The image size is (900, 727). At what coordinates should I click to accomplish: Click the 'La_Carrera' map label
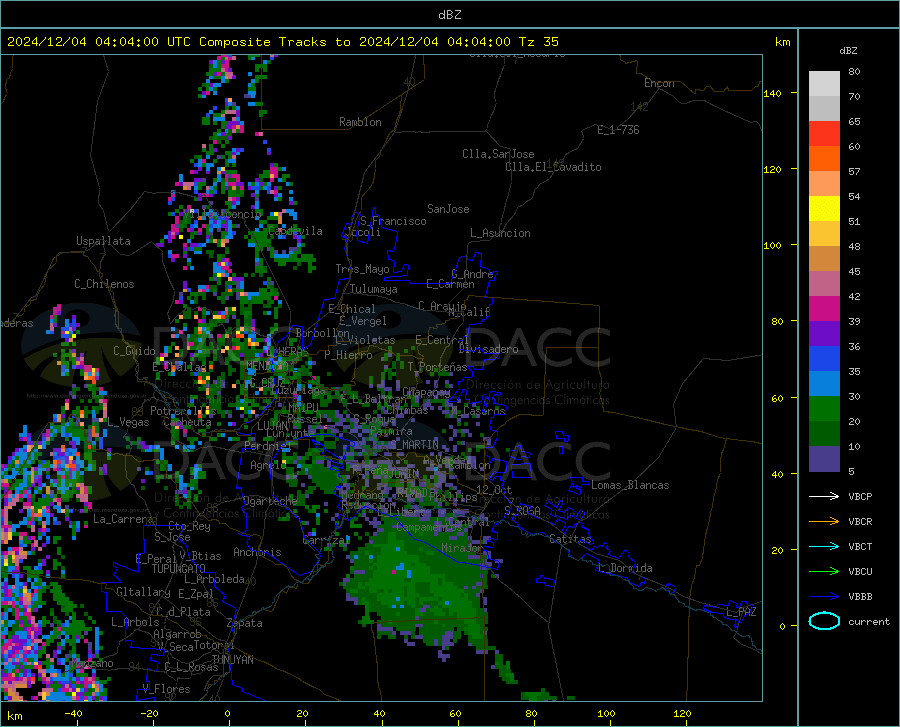(x=123, y=519)
